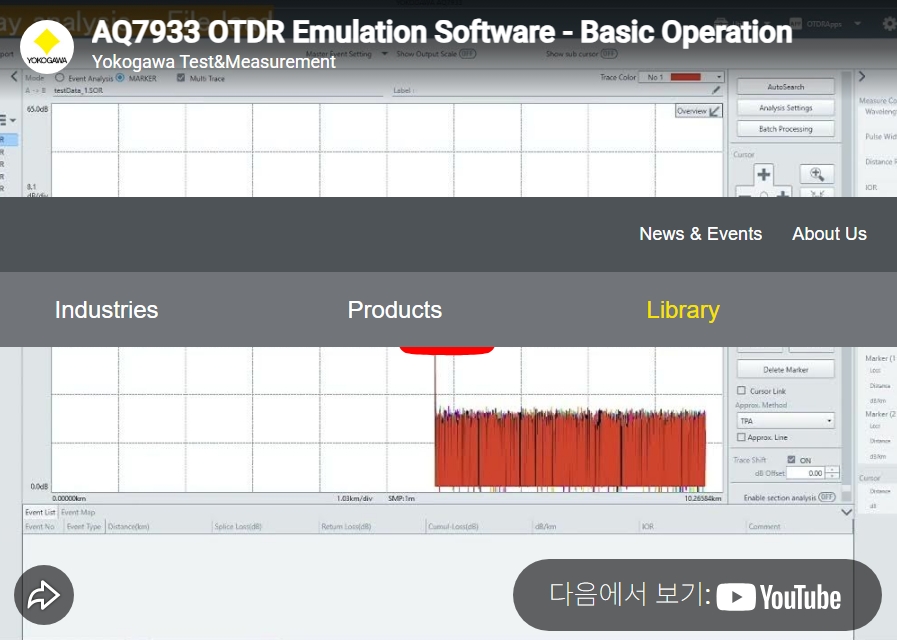Viewport: 897px width, 640px height.
Task: Open the Products menu
Action: coord(395,310)
